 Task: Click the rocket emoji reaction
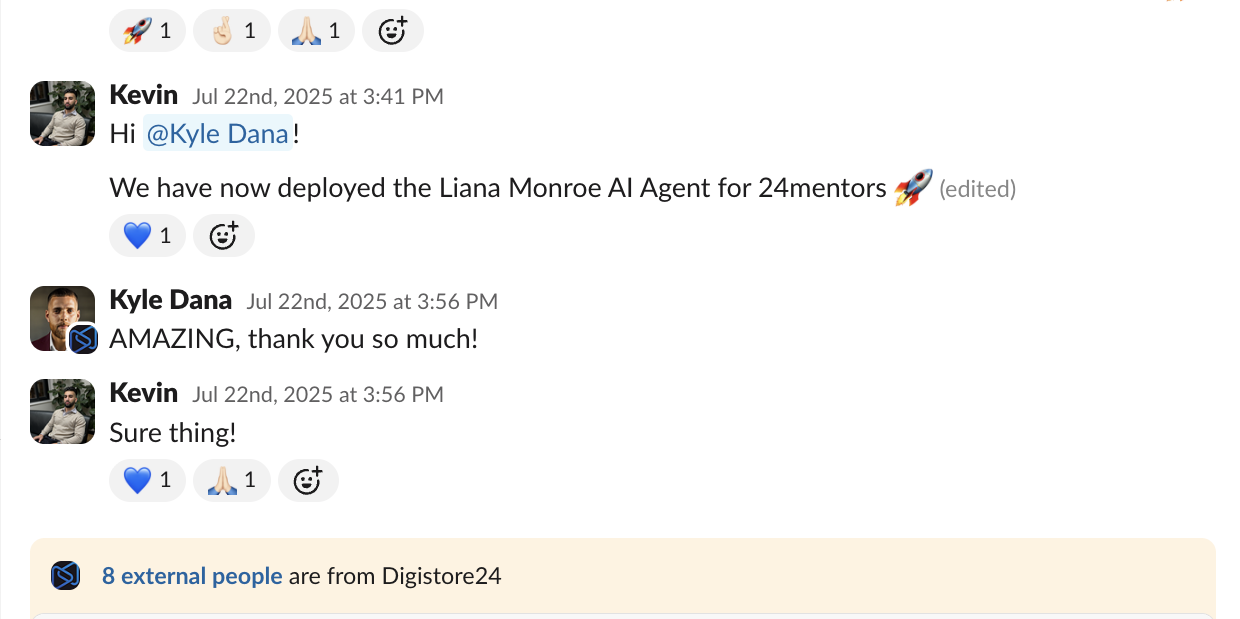tap(146, 30)
